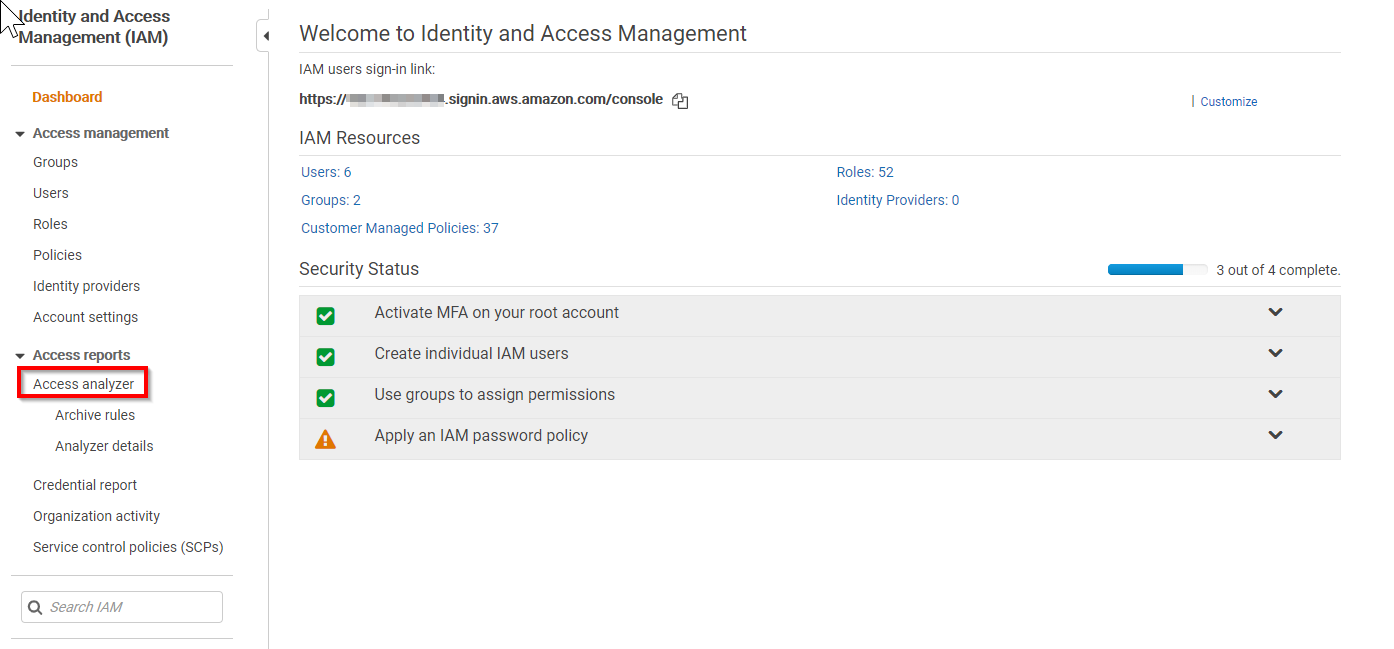Image resolution: width=1394 pixels, height=649 pixels.
Task: Expand the Activate MFA on your root account chevron
Action: 1275,312
